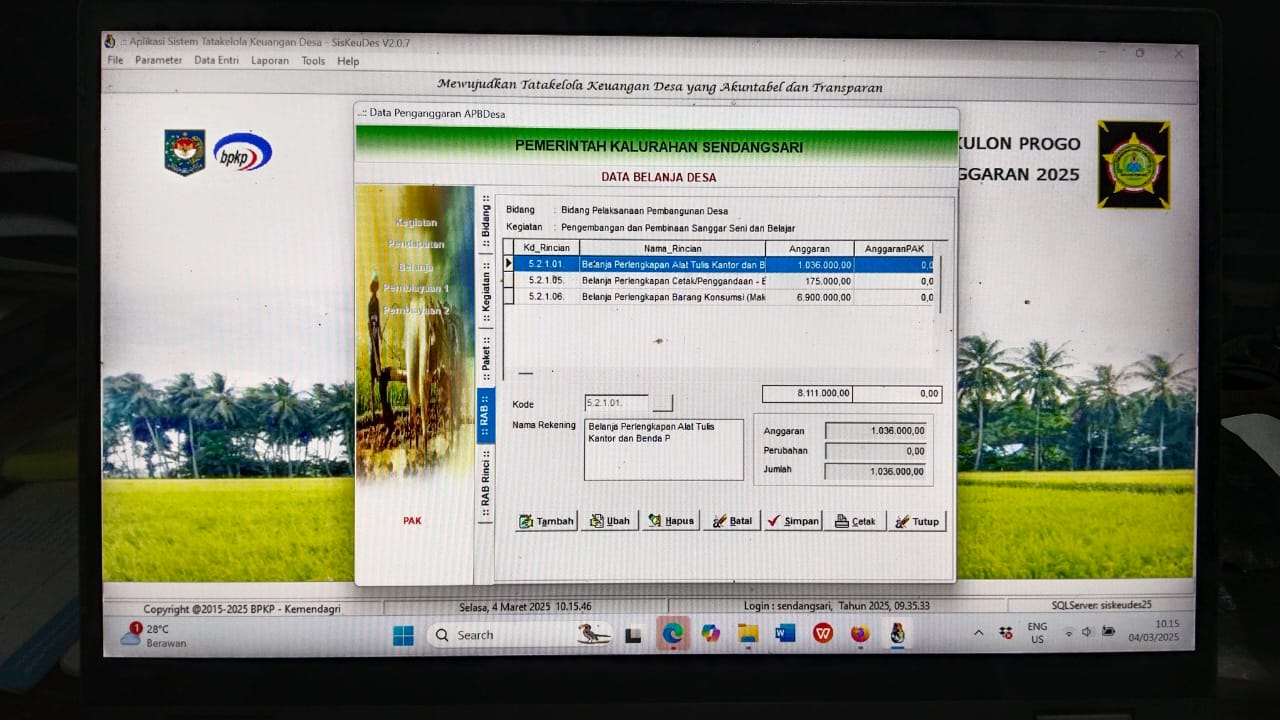Switch to the Bidang vertical tab
This screenshot has width=1280, height=720.
485,219
